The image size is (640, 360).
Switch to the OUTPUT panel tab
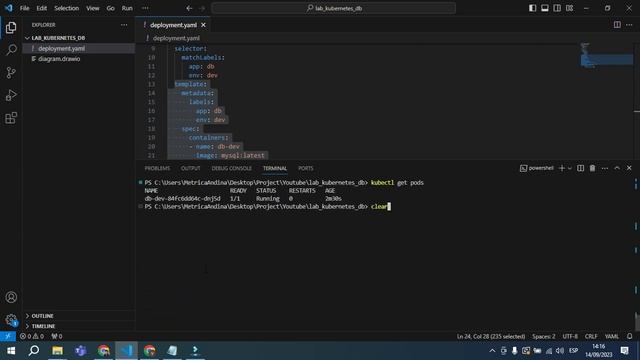point(191,168)
